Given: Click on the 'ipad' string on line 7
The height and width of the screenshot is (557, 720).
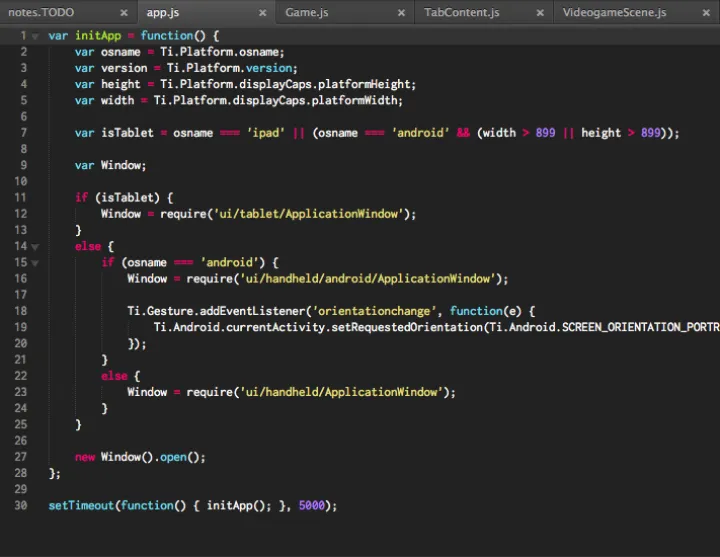Looking at the screenshot, I should pyautogui.click(x=265, y=133).
